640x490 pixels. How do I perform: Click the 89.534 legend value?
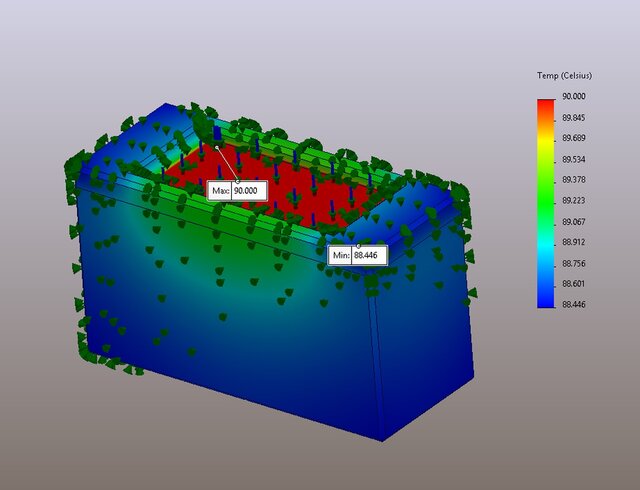[574, 159]
